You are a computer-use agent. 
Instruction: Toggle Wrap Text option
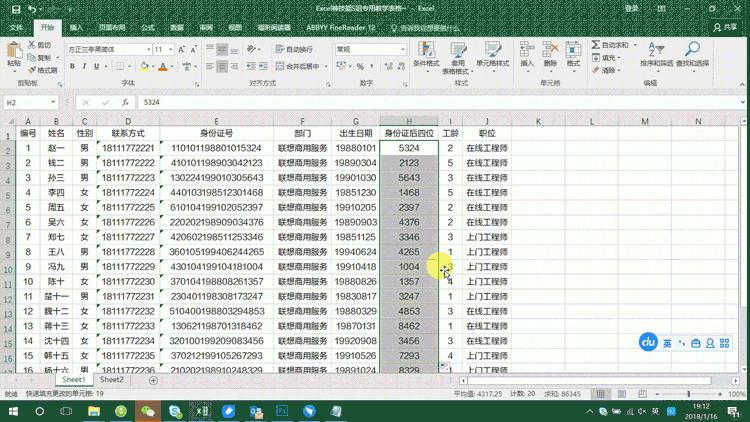tap(294, 49)
